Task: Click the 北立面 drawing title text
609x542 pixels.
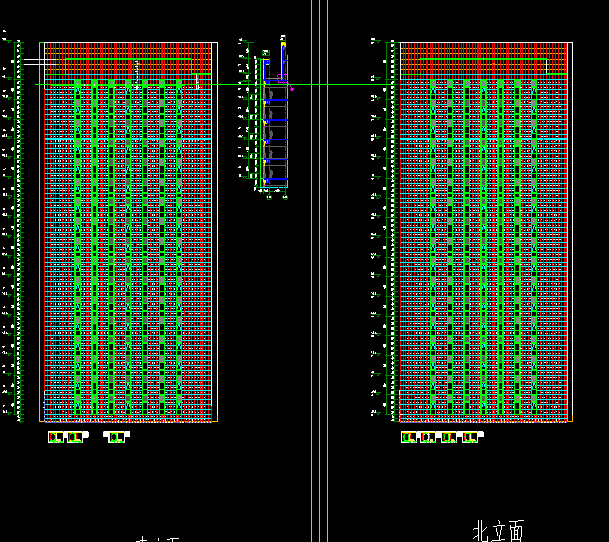Action: [x=497, y=531]
